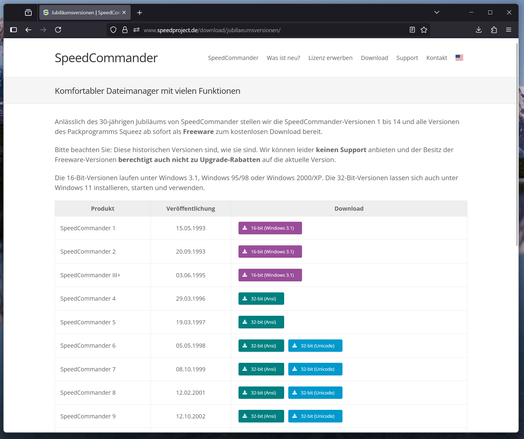Select the date 03.06.1995
This screenshot has width=524, height=439.
(x=190, y=275)
